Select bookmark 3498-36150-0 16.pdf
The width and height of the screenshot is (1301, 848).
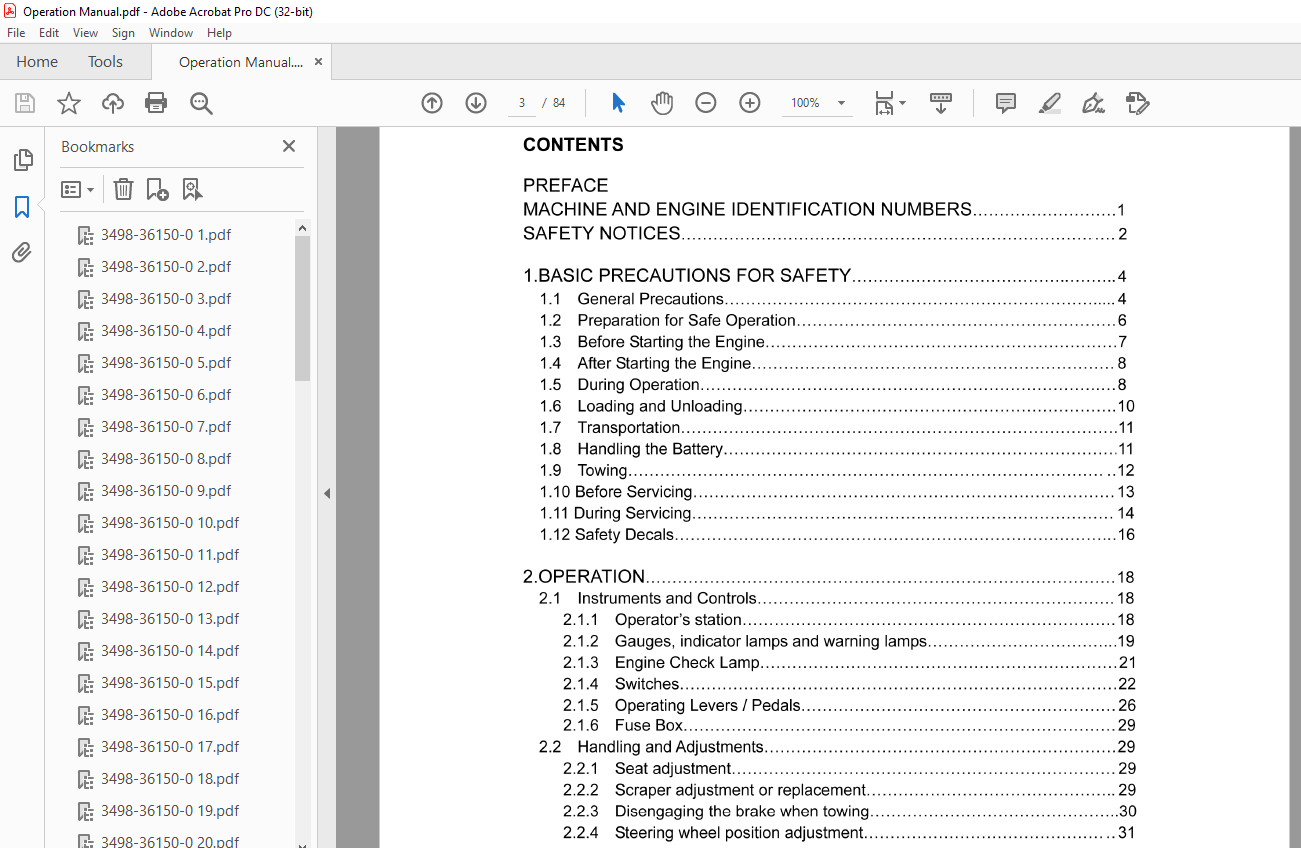170,715
